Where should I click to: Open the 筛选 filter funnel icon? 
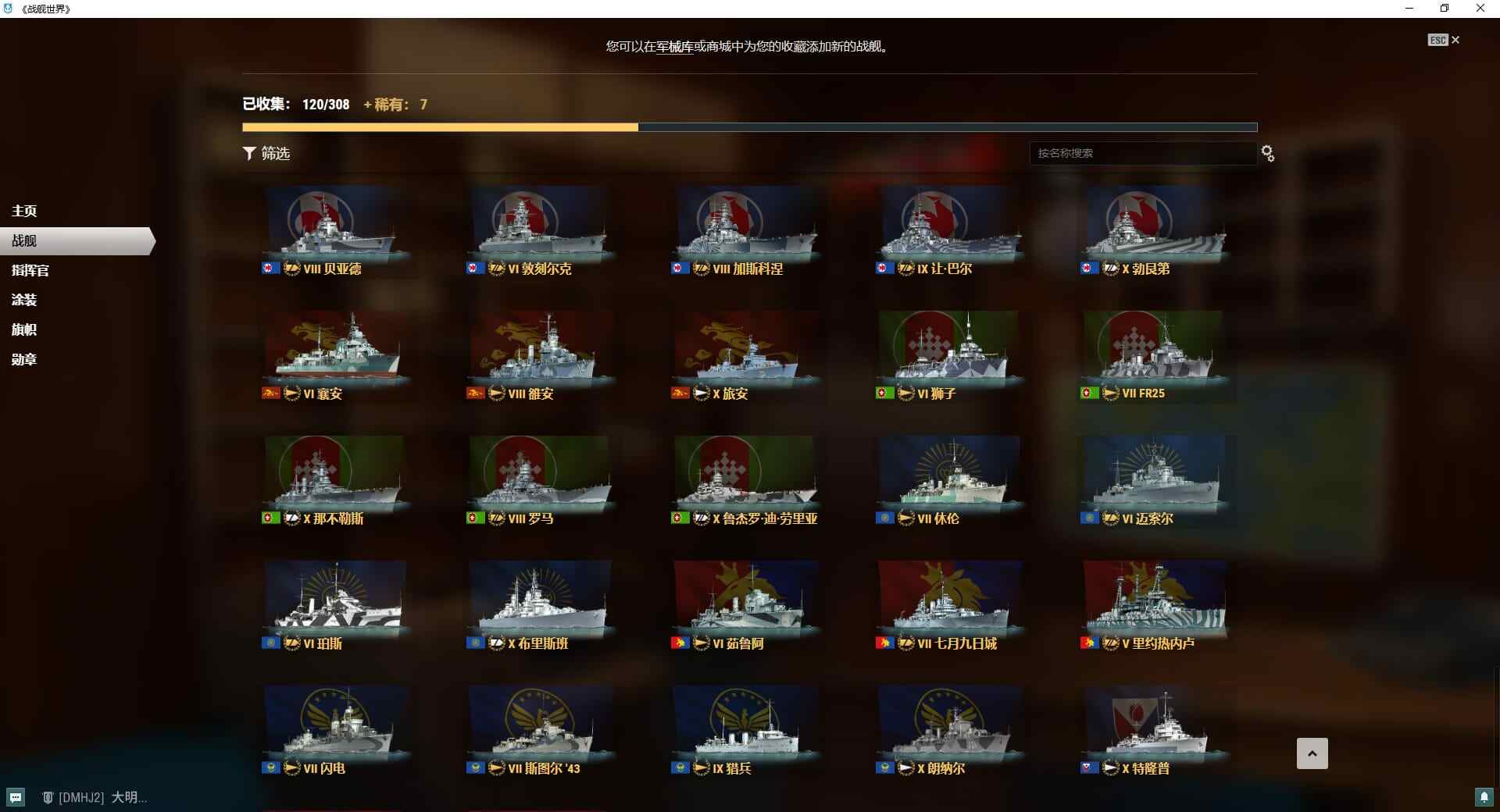(249, 153)
